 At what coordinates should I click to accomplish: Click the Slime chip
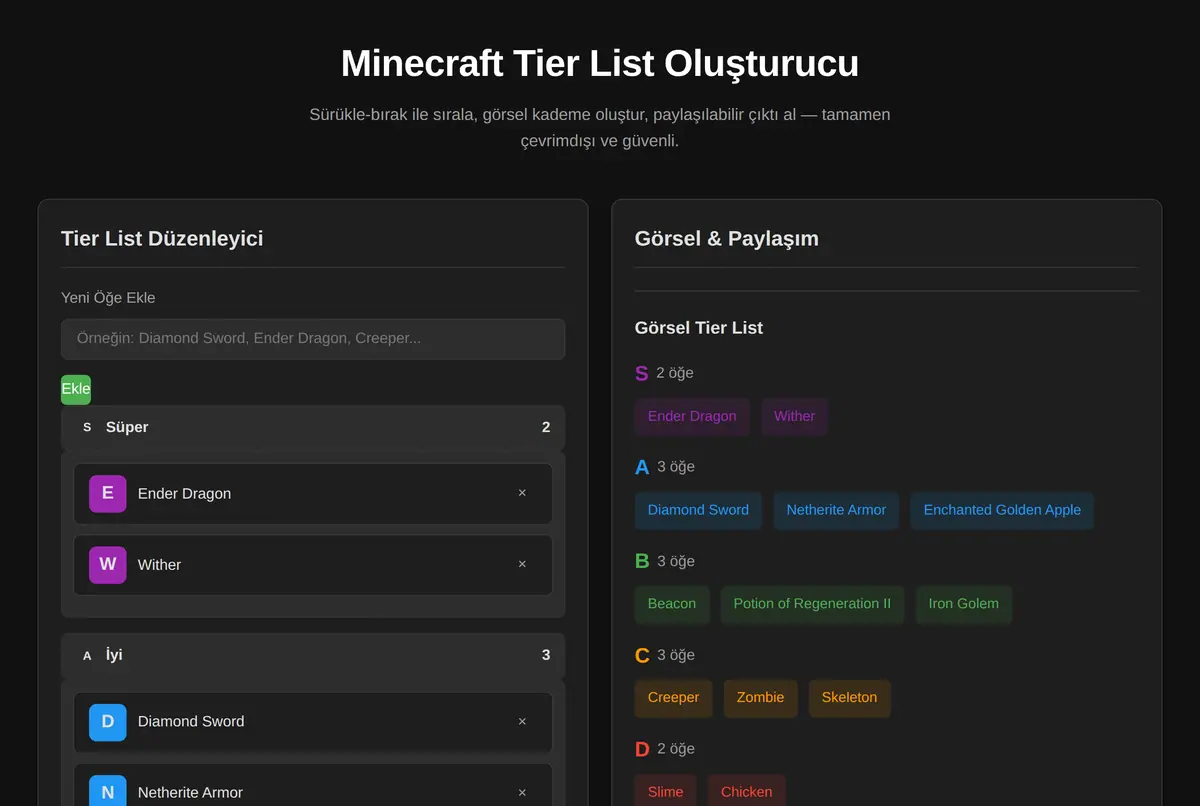click(x=665, y=791)
